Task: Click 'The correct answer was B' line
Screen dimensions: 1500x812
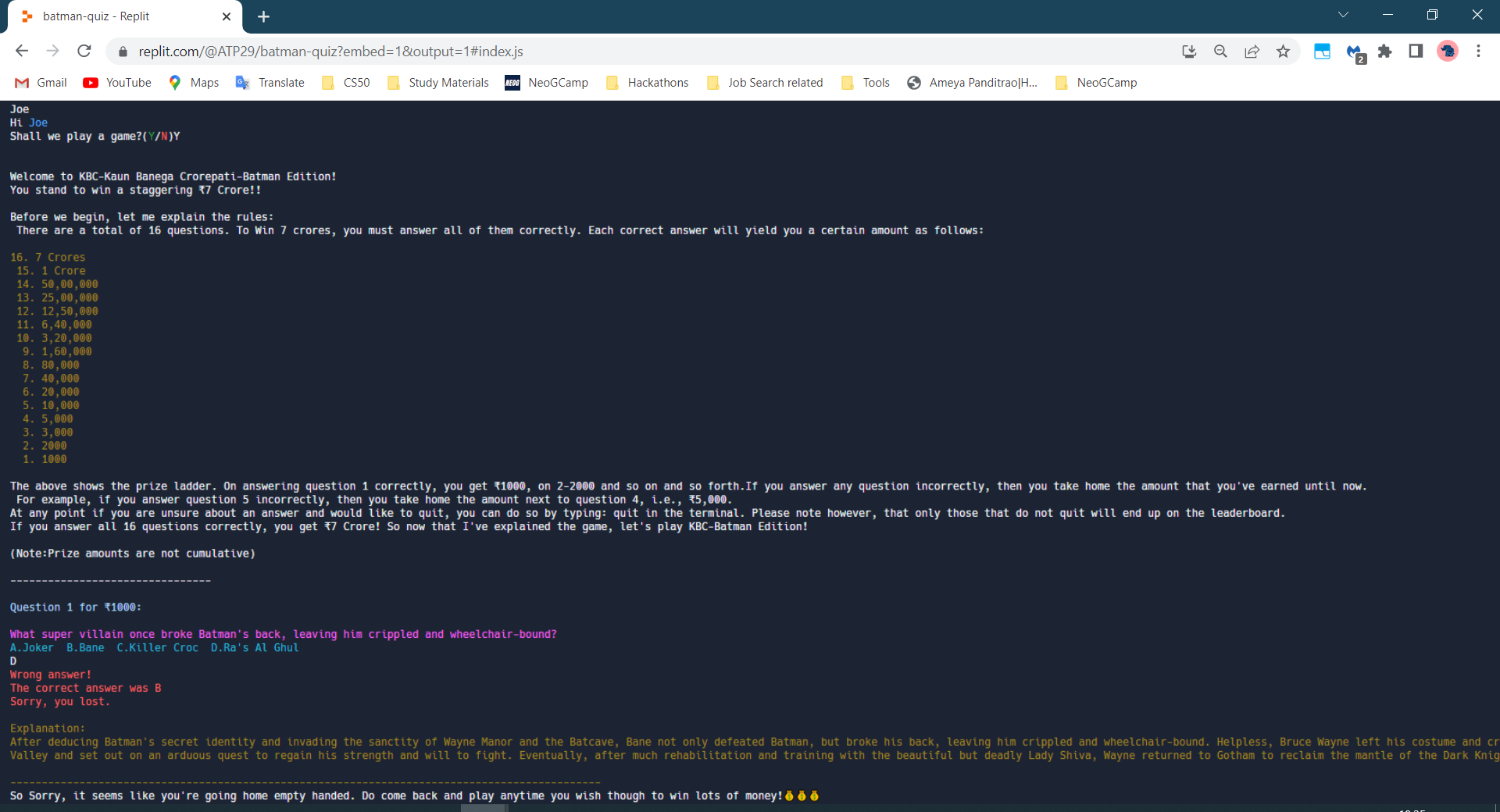Action: click(x=85, y=688)
